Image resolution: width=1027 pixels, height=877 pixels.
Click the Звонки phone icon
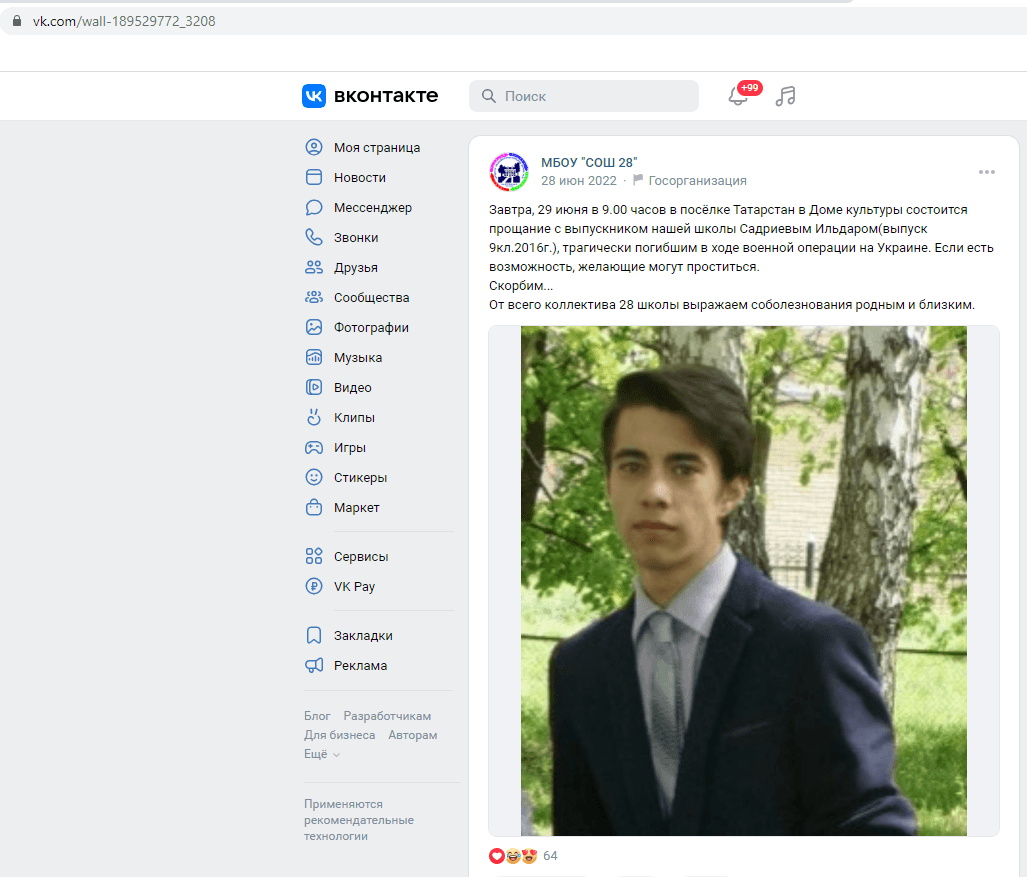(314, 237)
